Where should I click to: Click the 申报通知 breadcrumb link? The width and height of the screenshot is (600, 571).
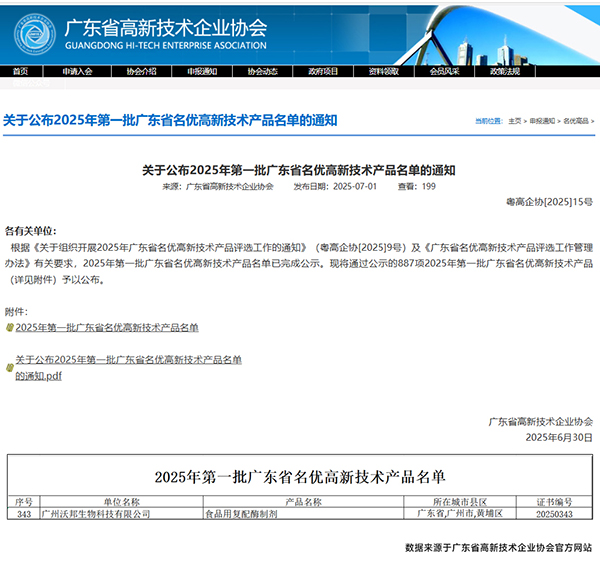click(542, 121)
